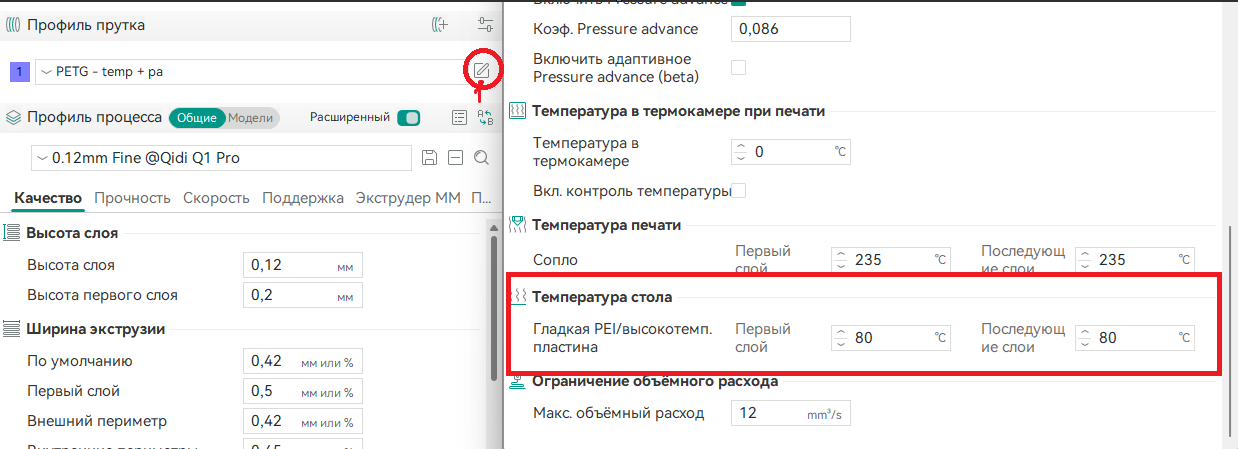The width and height of the screenshot is (1238, 449).
Task: Click the Высота слоя value field 0,12
Action: [x=302, y=265]
